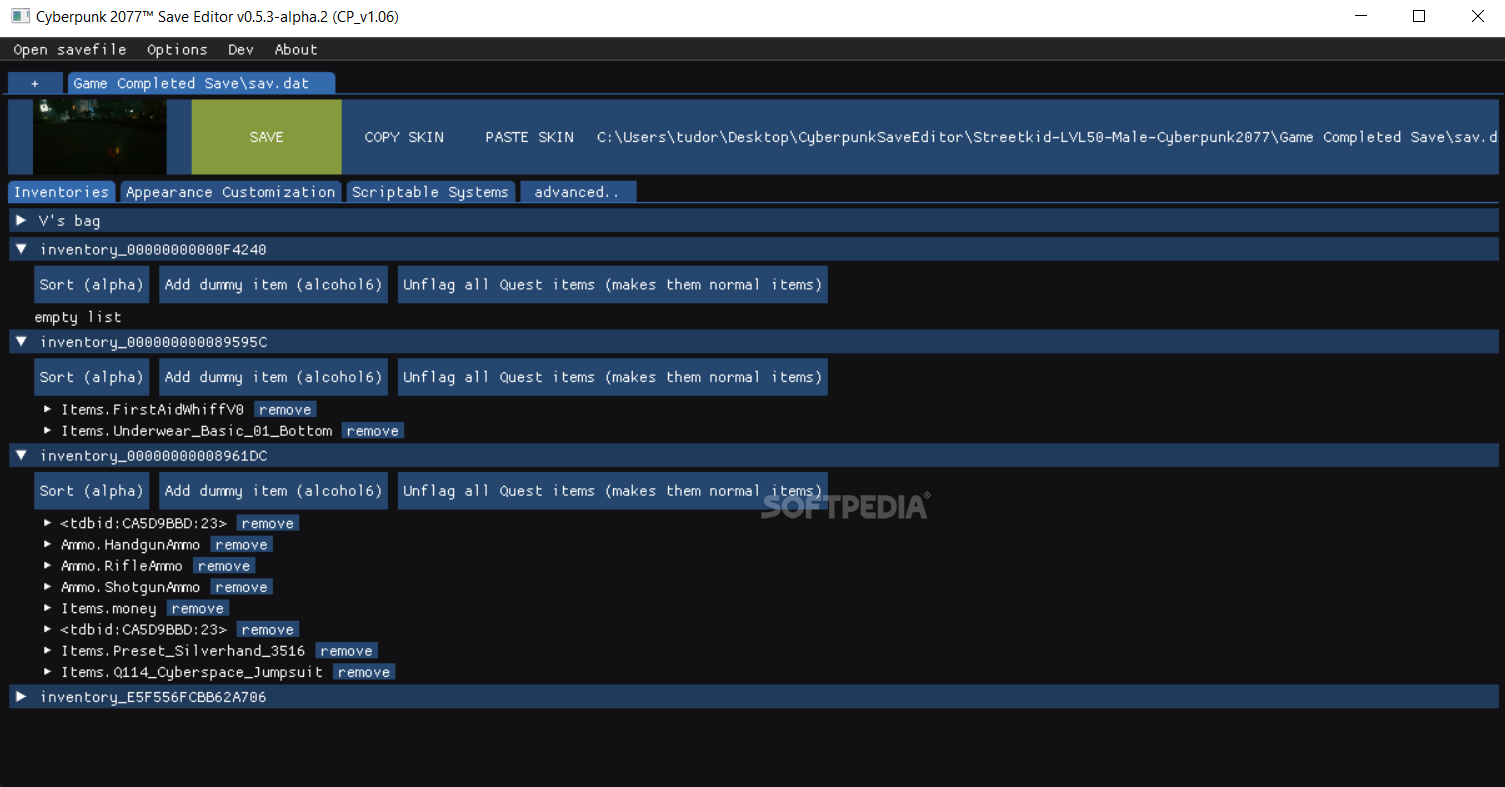Collapse the inventory_00000000008961DC section
The width and height of the screenshot is (1505, 787).
[753, 456]
